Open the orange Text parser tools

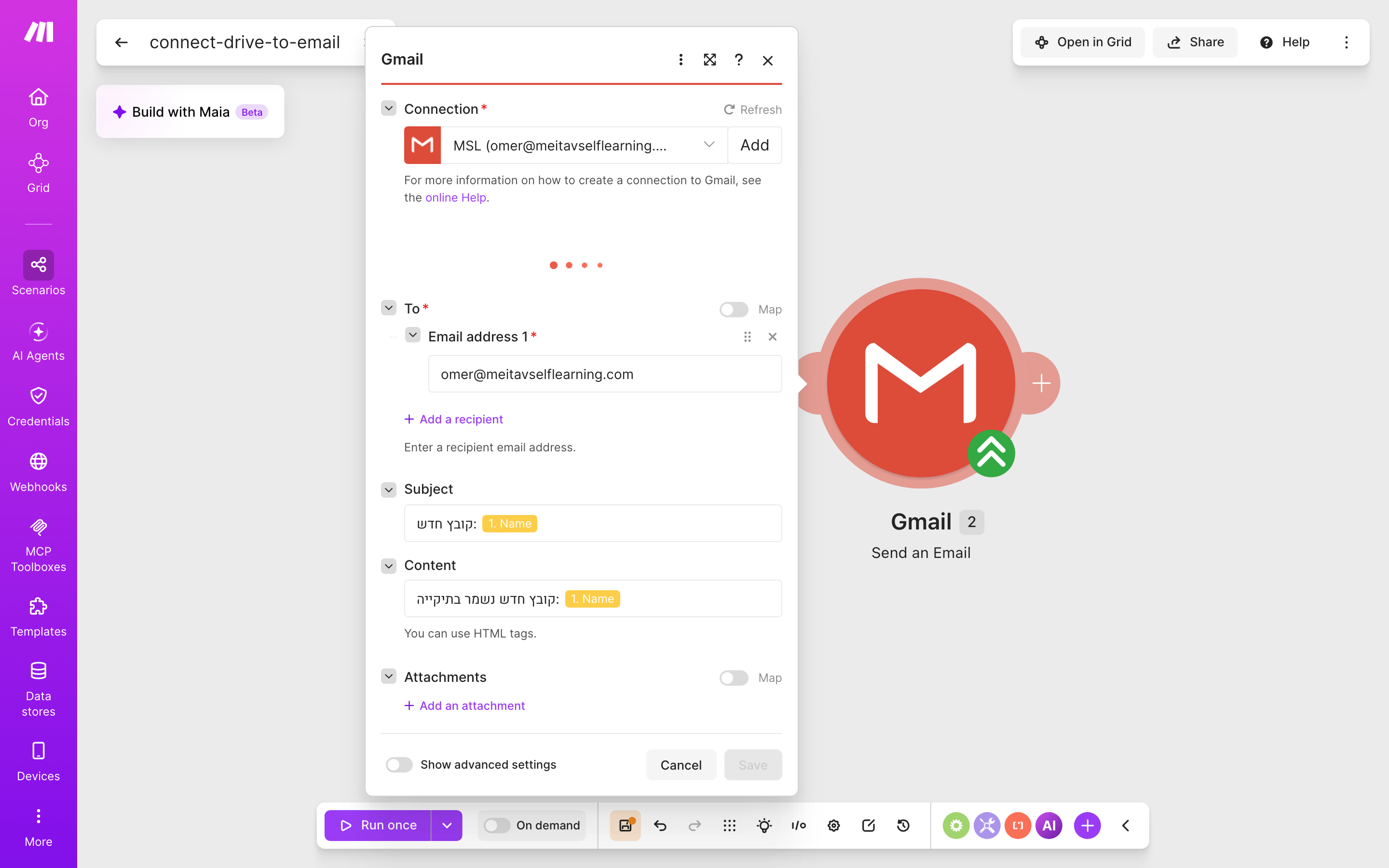[x=1018, y=826]
